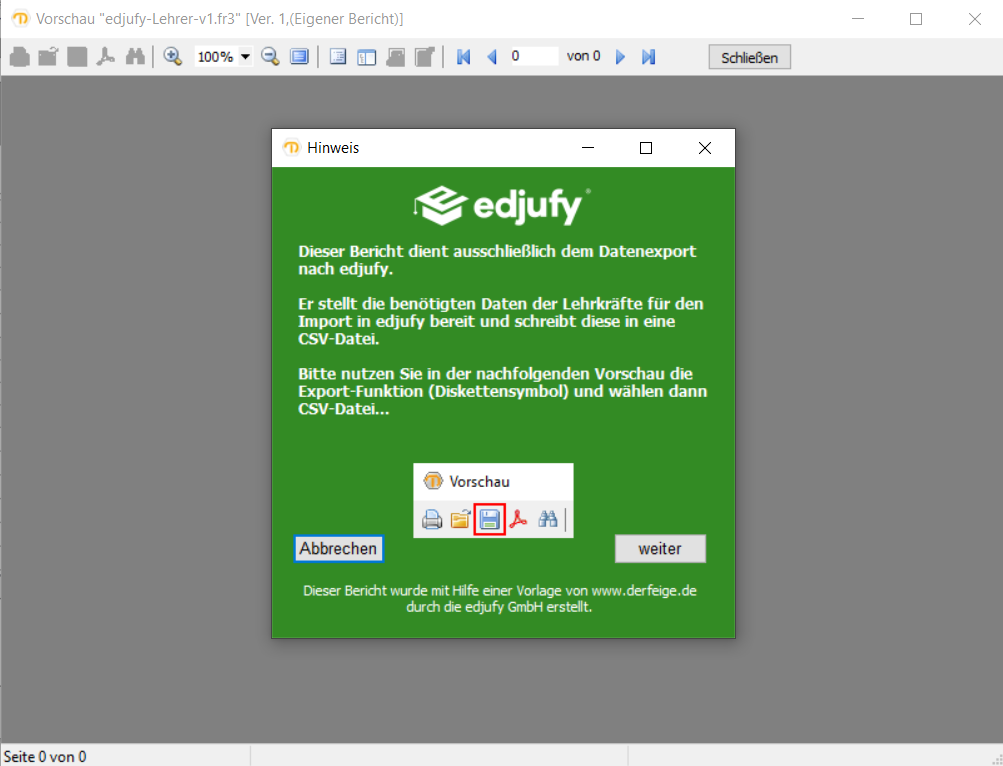Toggle the outline panel icon
Image resolution: width=1003 pixels, height=766 pixels.
(x=338, y=57)
